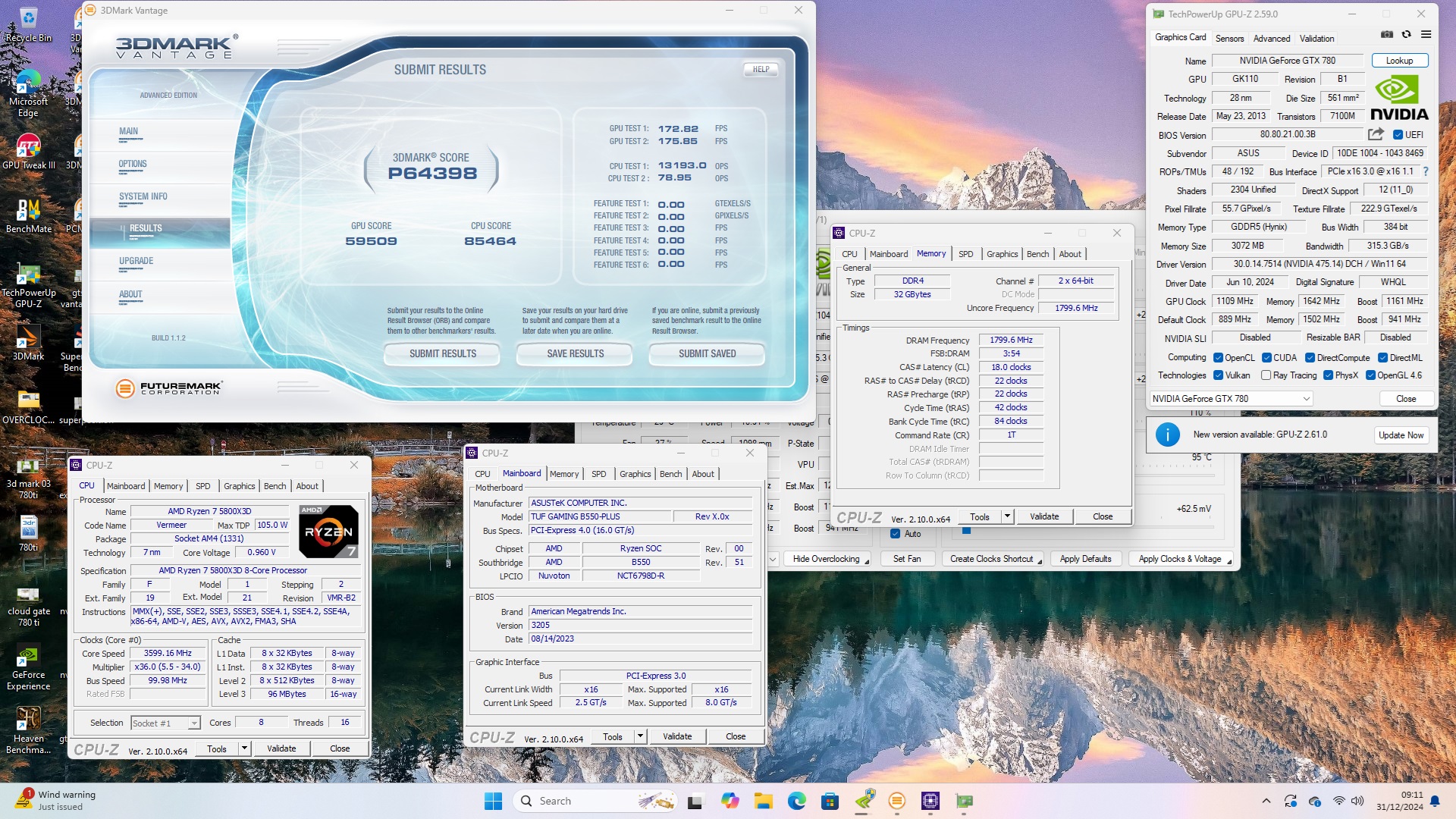
Task: Show hidden system tray icons
Action: pyautogui.click(x=1266, y=801)
